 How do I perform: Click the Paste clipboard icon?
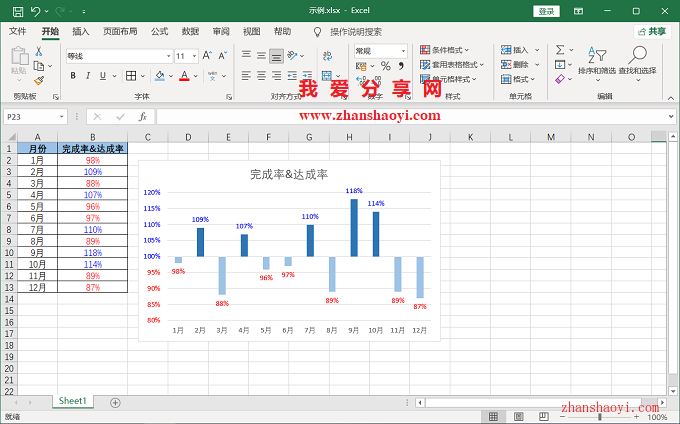coord(19,56)
